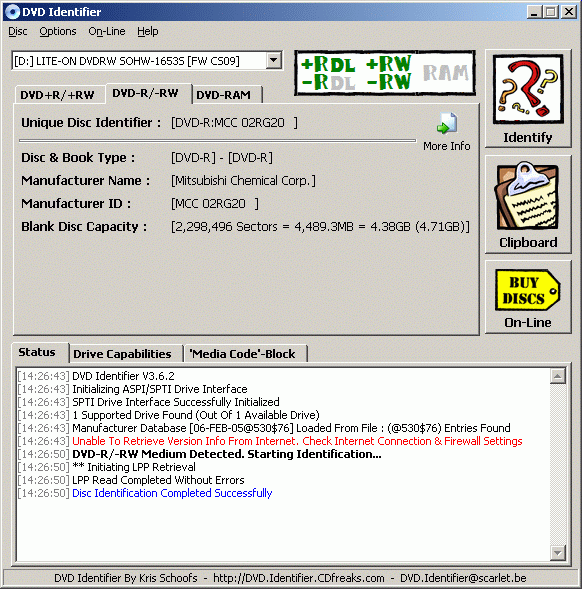The height and width of the screenshot is (589, 582).
Task: Click the 'Manufacturer Database' loaded log line
Action: 291,428
